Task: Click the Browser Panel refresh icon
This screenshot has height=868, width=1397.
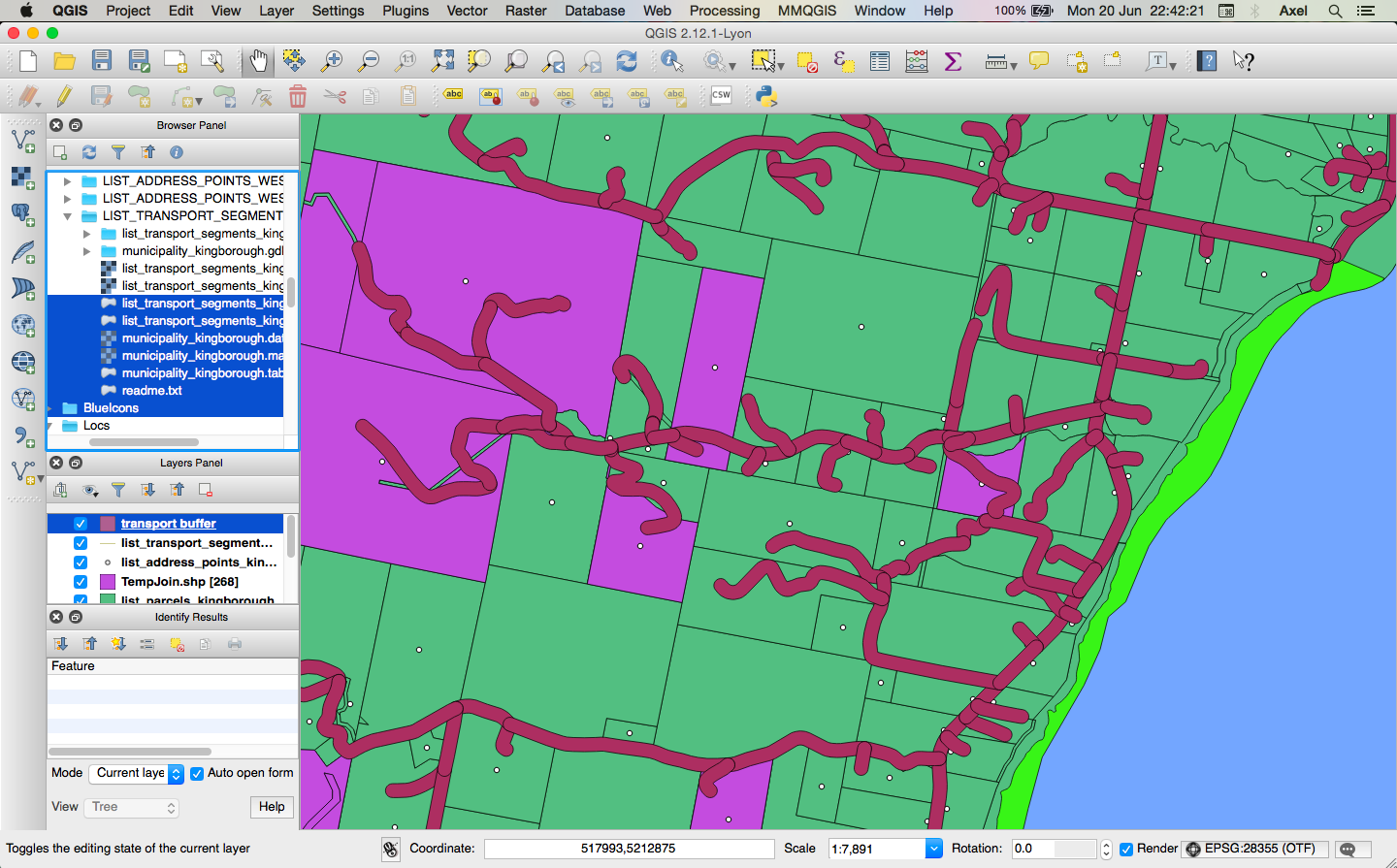Action: [x=88, y=152]
